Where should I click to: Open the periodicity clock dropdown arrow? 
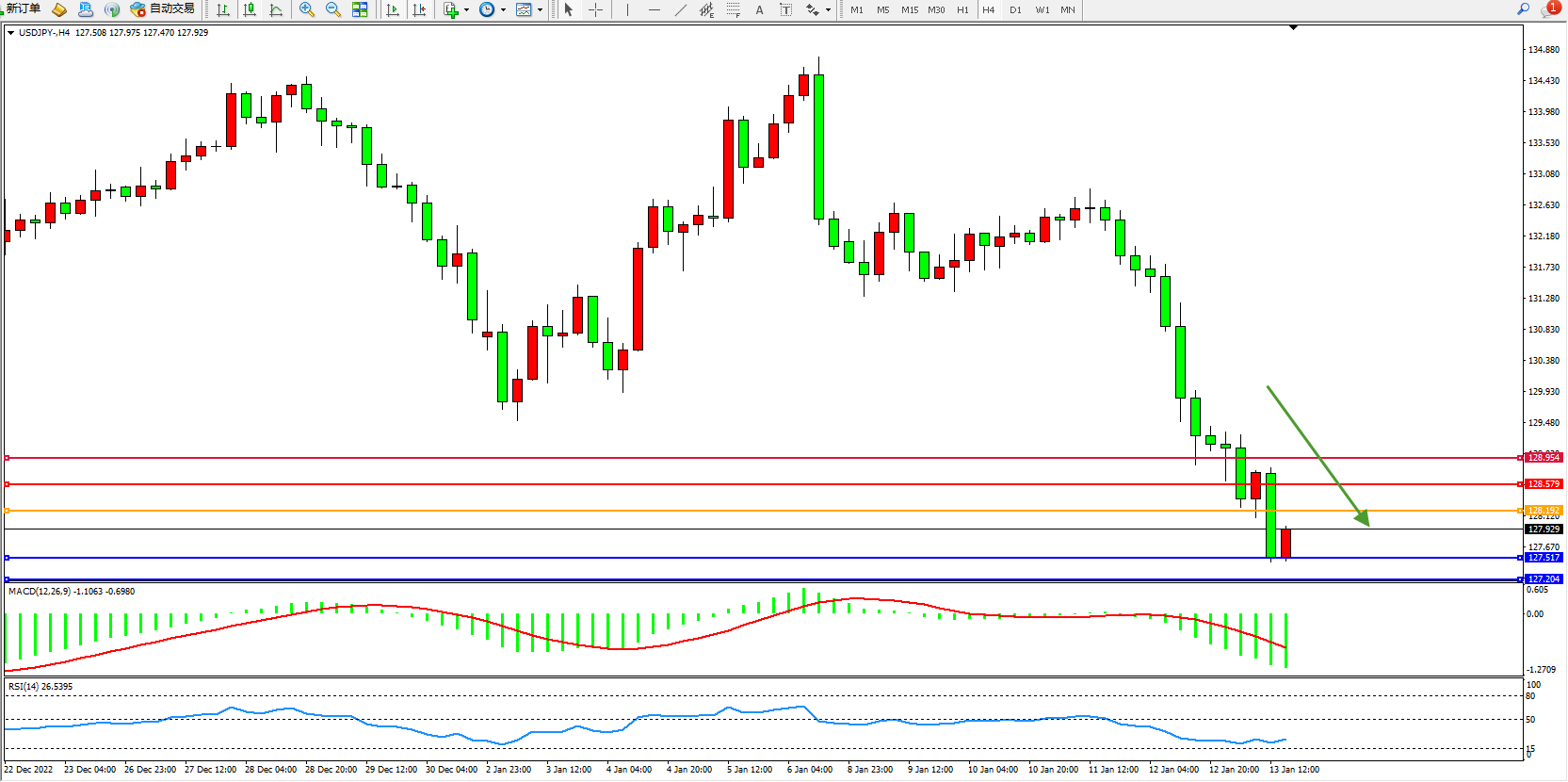coord(503,10)
